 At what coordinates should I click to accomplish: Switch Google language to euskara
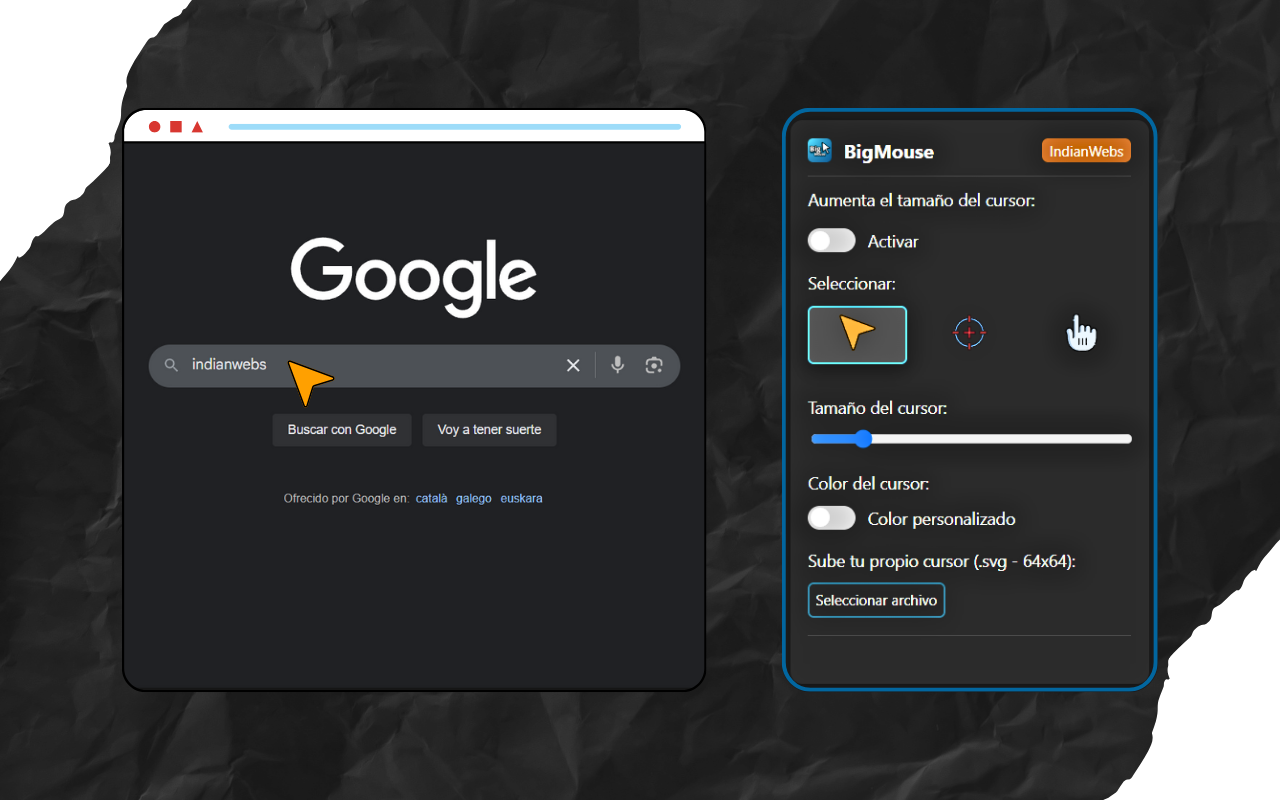522,498
